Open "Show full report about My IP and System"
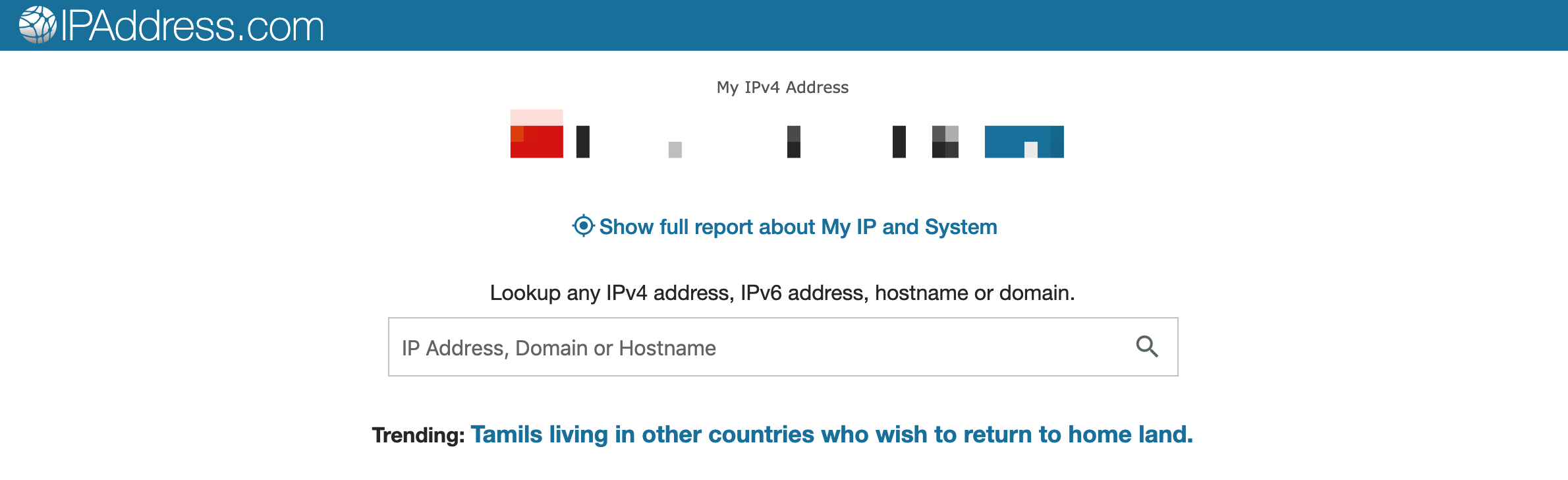This screenshot has height=480, width=1568. [x=798, y=227]
